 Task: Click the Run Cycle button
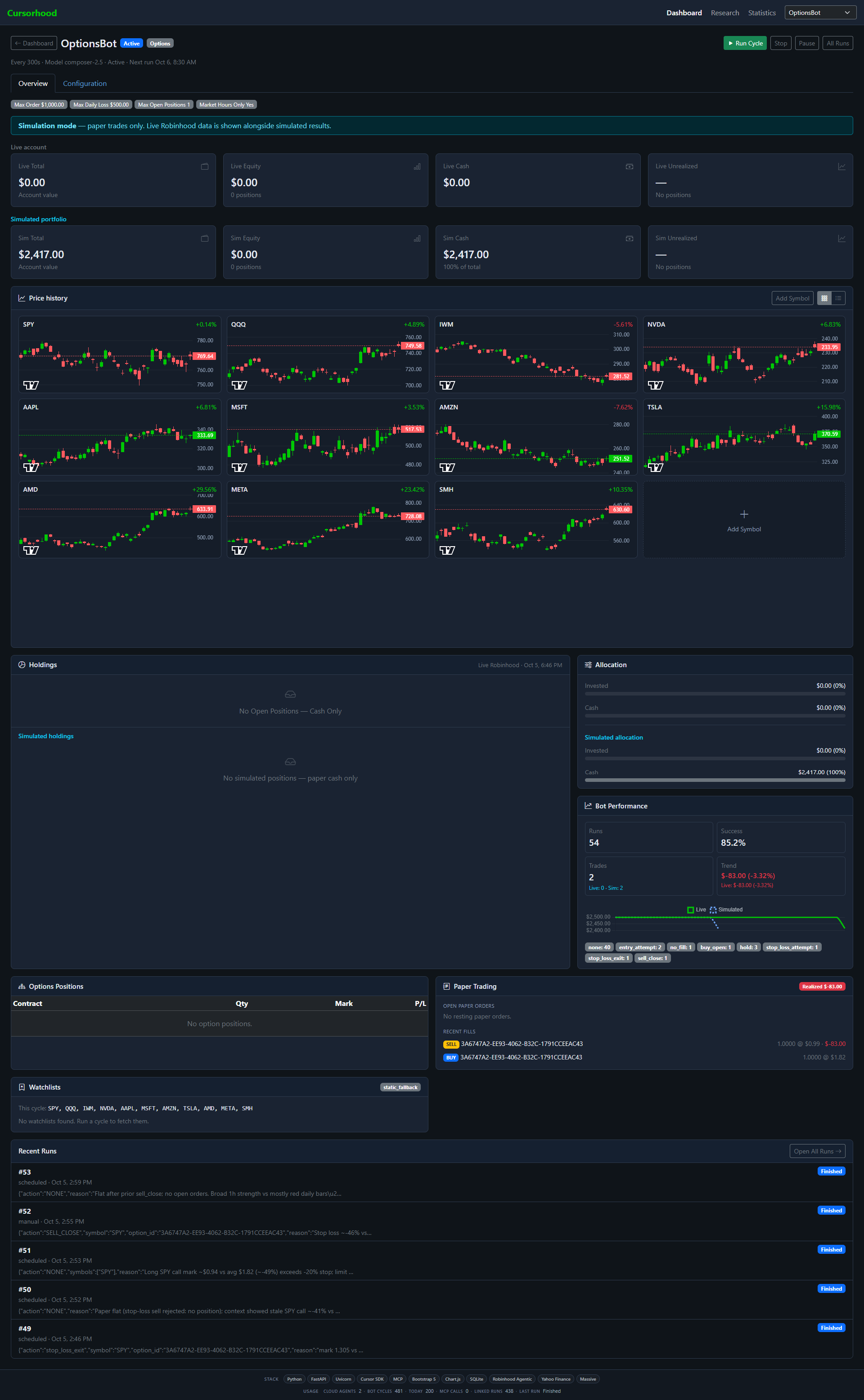click(745, 43)
